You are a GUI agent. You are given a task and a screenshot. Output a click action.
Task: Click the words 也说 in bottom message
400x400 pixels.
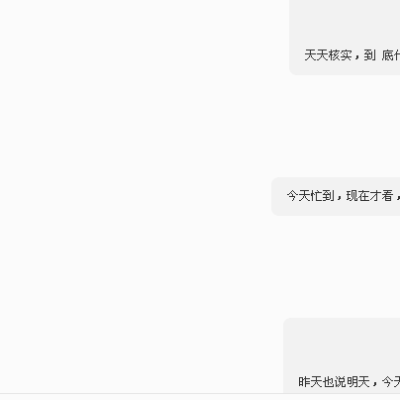pyautogui.click(x=334, y=382)
